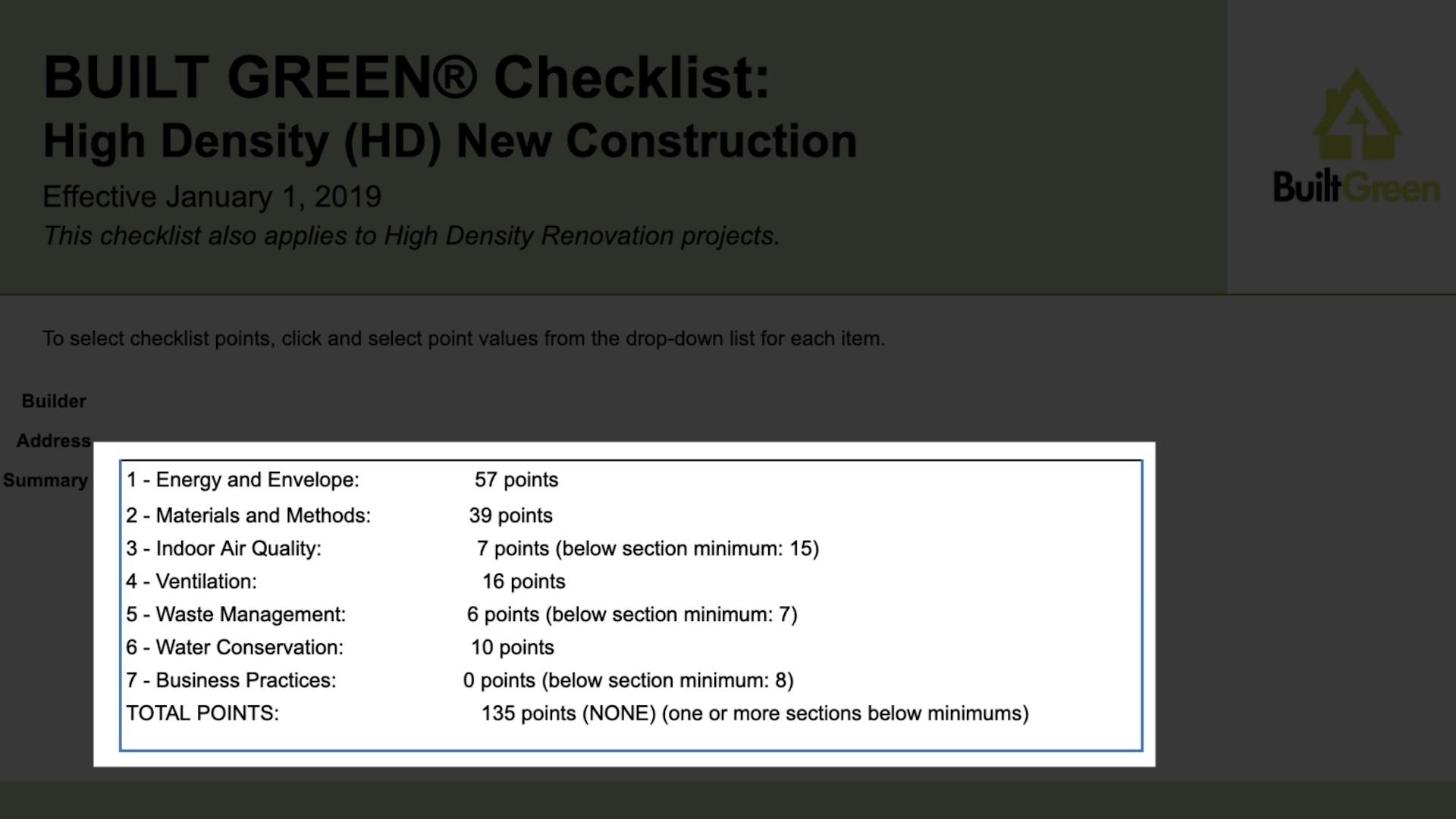Click the Effective January 1, 2019 text
This screenshot has height=819, width=1456.
click(x=212, y=197)
